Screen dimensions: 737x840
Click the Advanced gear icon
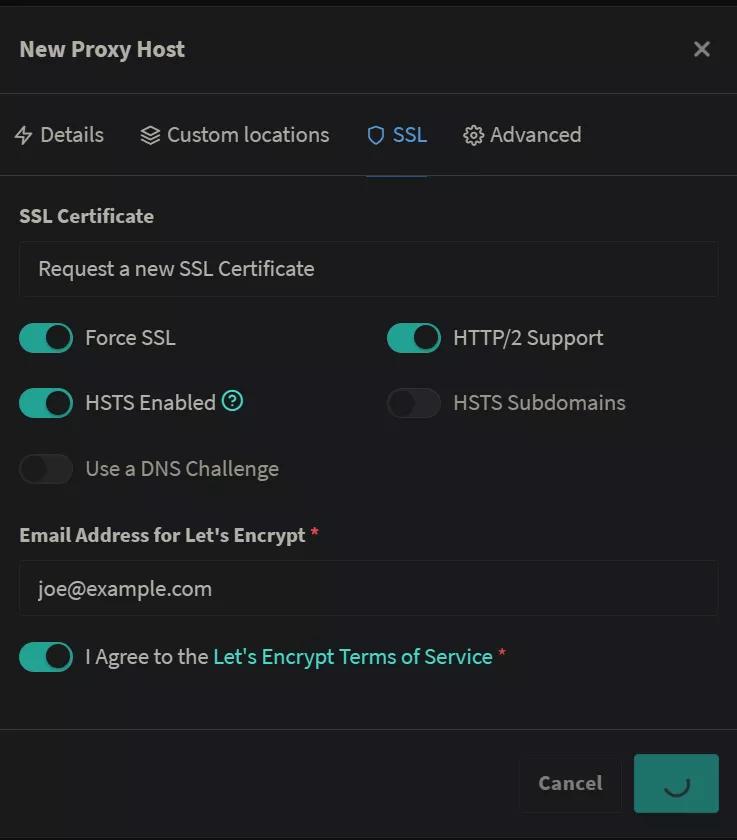click(473, 135)
